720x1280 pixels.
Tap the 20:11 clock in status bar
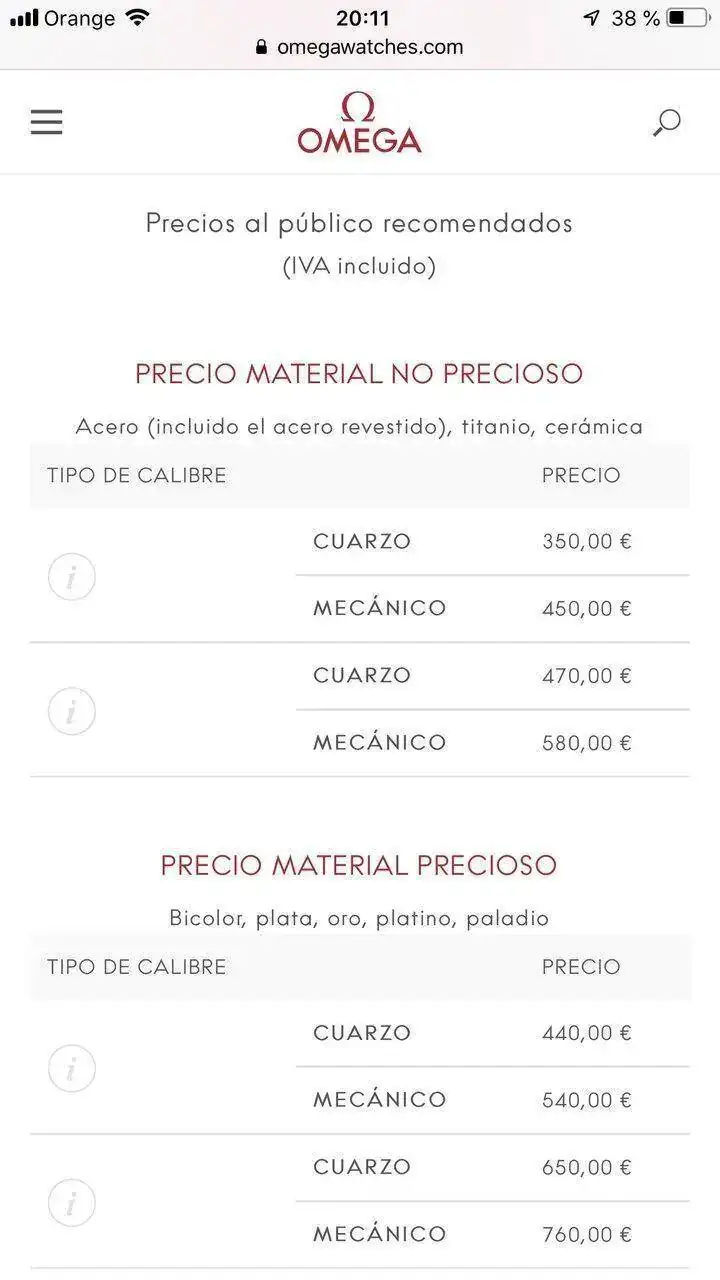pos(363,18)
